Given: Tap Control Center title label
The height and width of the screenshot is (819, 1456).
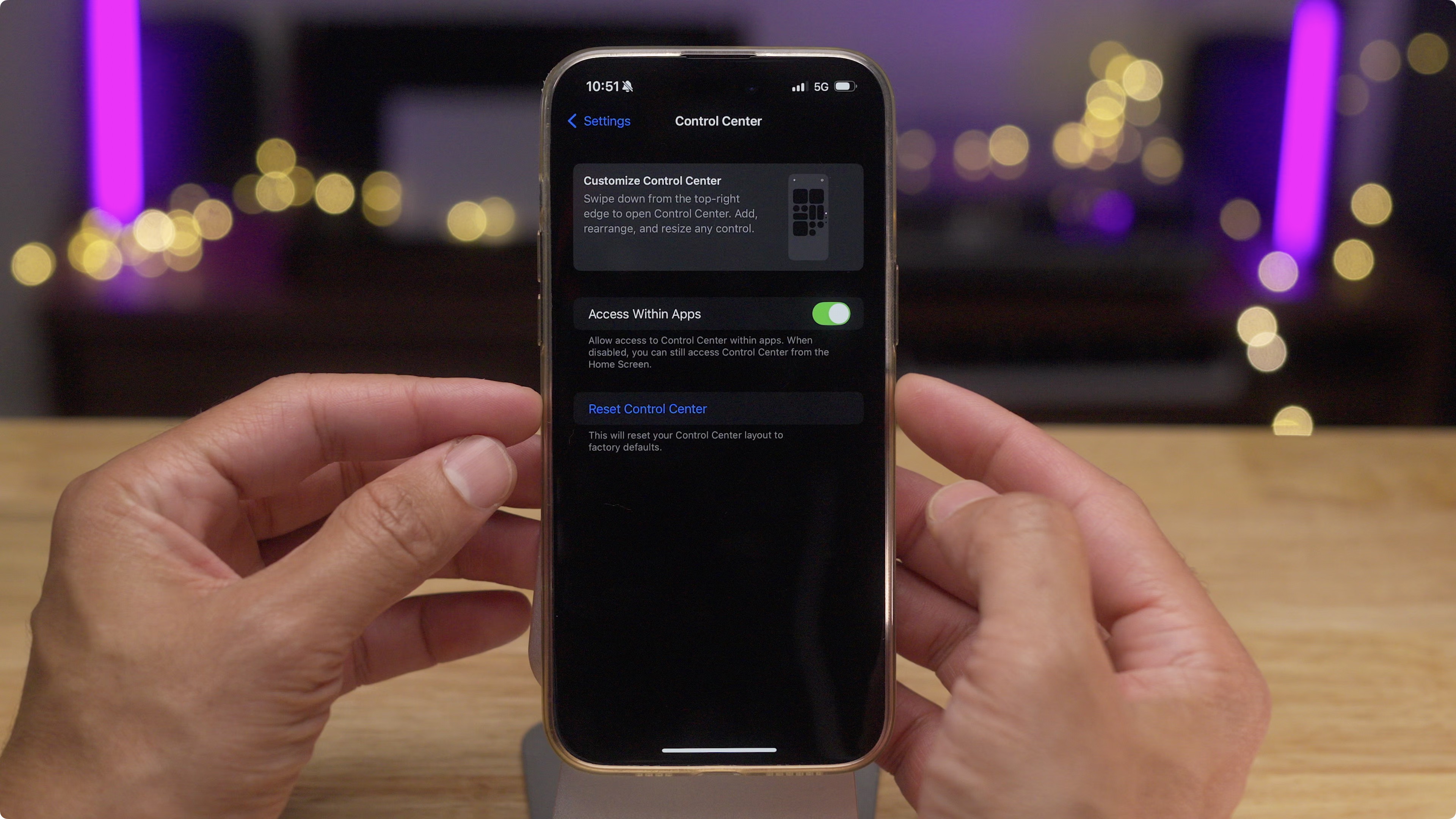Looking at the screenshot, I should (718, 121).
